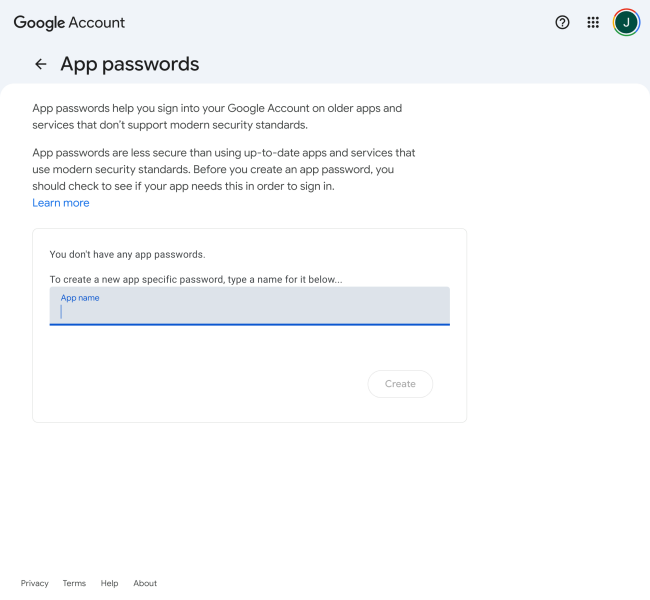Viewport: 650px width, 600px height.
Task: Open the Help question mark icon
Action: tap(562, 22)
